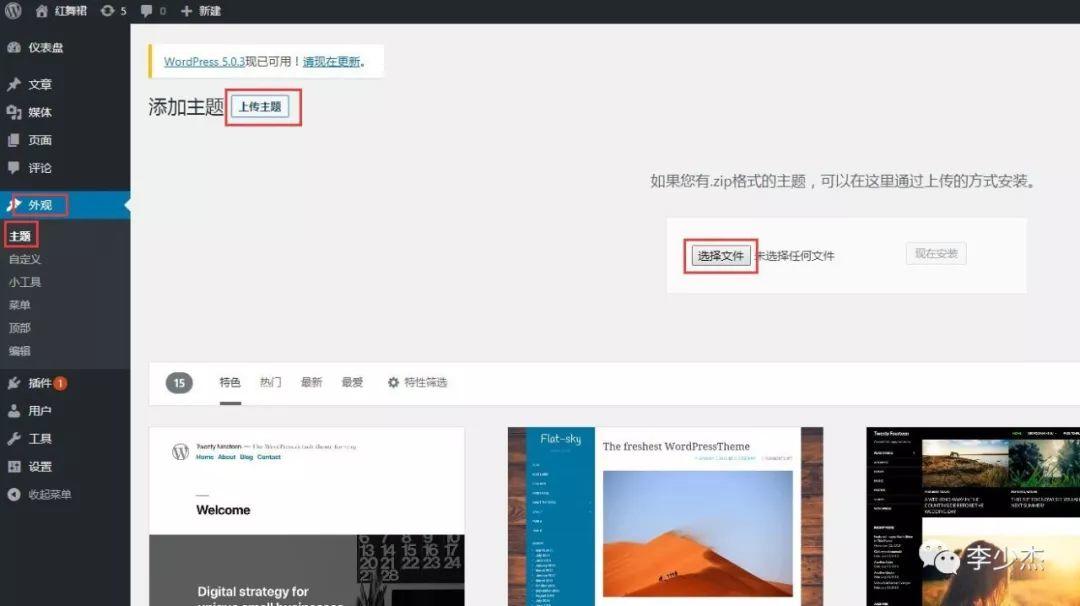Open the WordPress 5.0.3 link
Screen dimensions: 1080x606
tap(205, 61)
